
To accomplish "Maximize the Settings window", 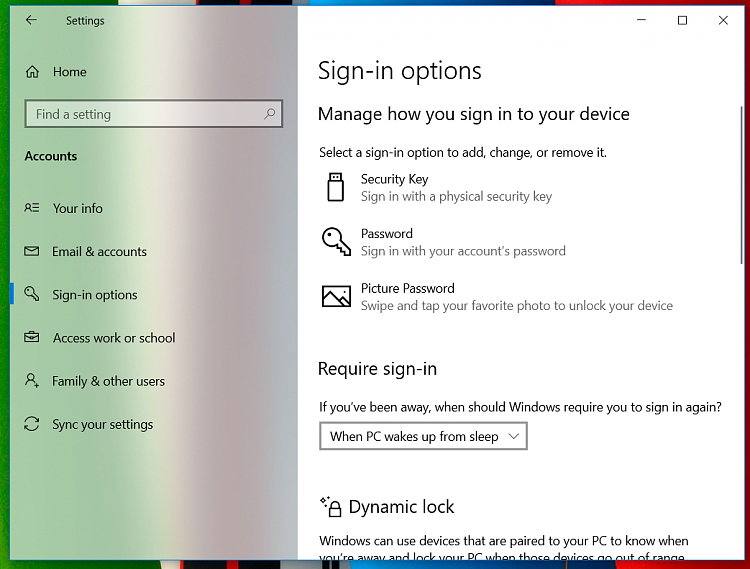I will pyautogui.click(x=683, y=20).
